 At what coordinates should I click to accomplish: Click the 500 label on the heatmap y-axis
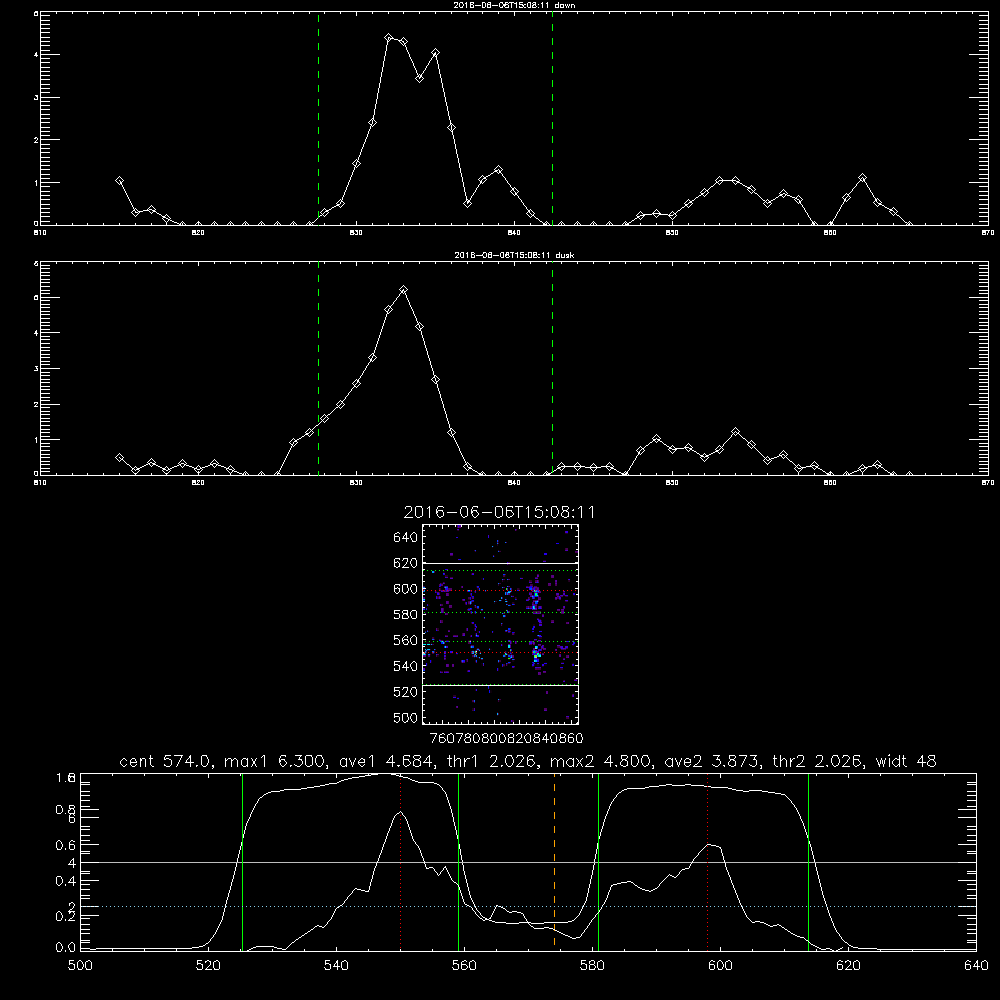point(406,717)
